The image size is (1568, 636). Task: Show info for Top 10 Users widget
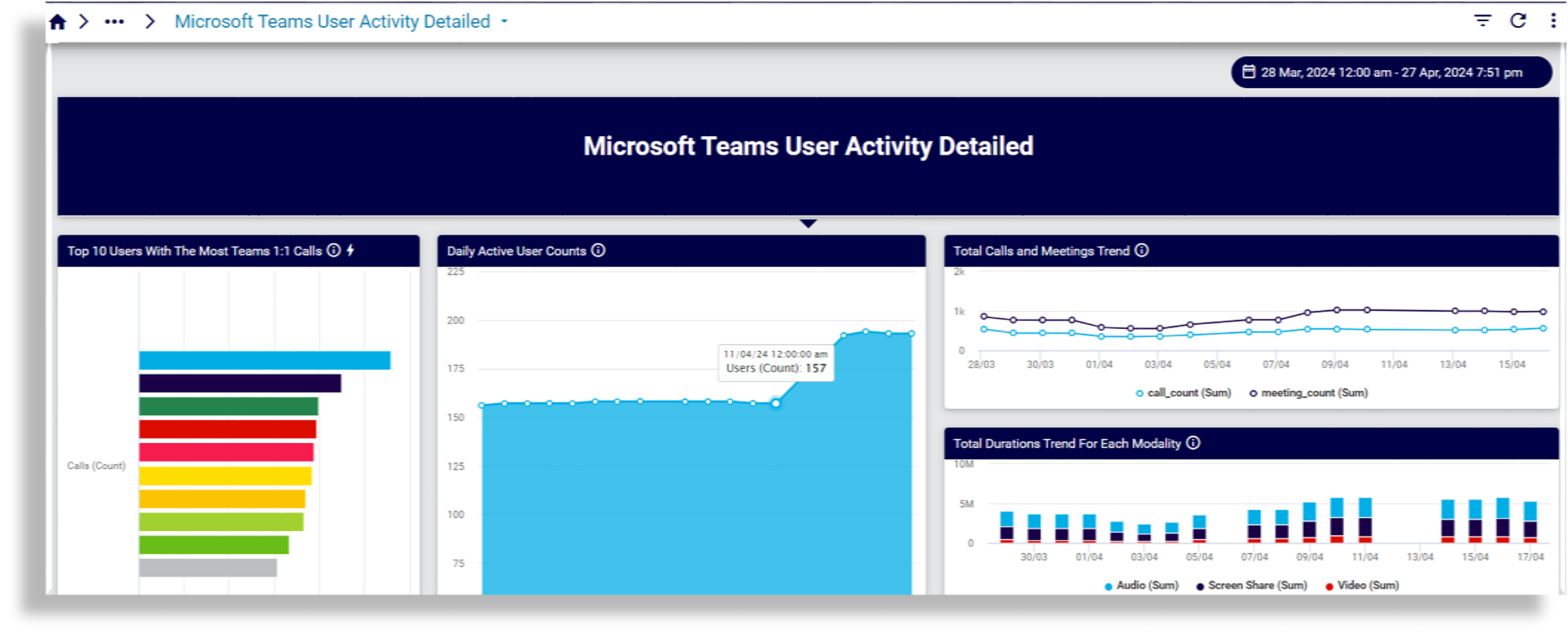pyautogui.click(x=334, y=251)
